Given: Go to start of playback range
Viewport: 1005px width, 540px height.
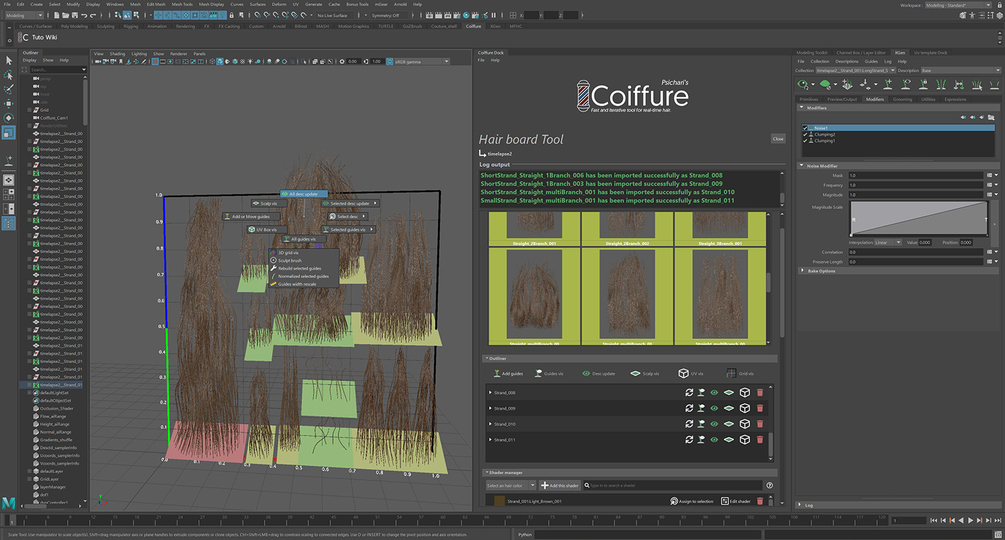Looking at the screenshot, I should point(934,520).
